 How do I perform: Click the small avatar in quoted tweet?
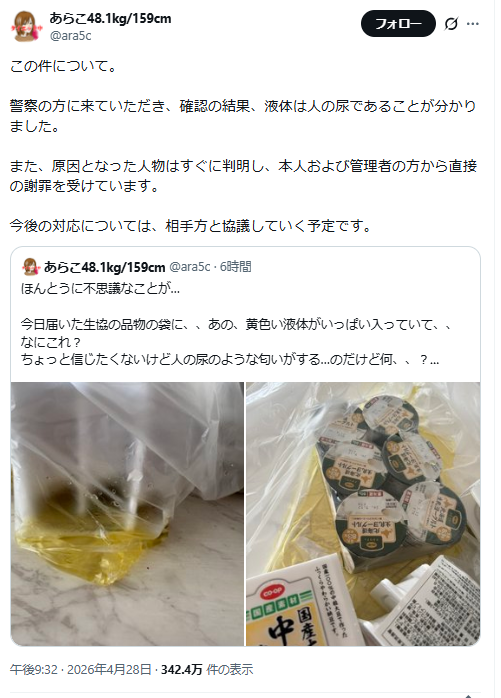click(x=30, y=267)
